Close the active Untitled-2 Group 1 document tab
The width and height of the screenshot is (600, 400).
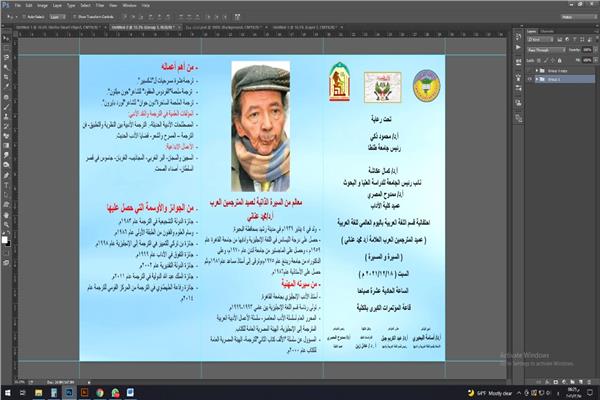[x=179, y=28]
